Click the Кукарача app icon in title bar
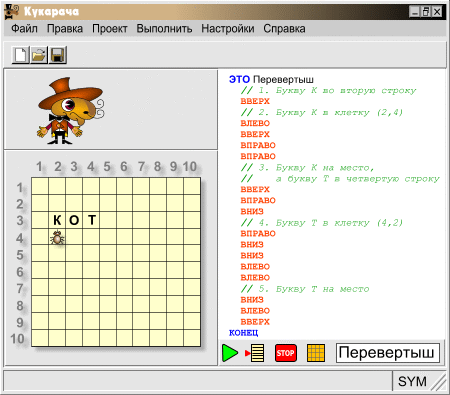Image resolution: width=450 pixels, height=395 pixels. pyautogui.click(x=12, y=12)
